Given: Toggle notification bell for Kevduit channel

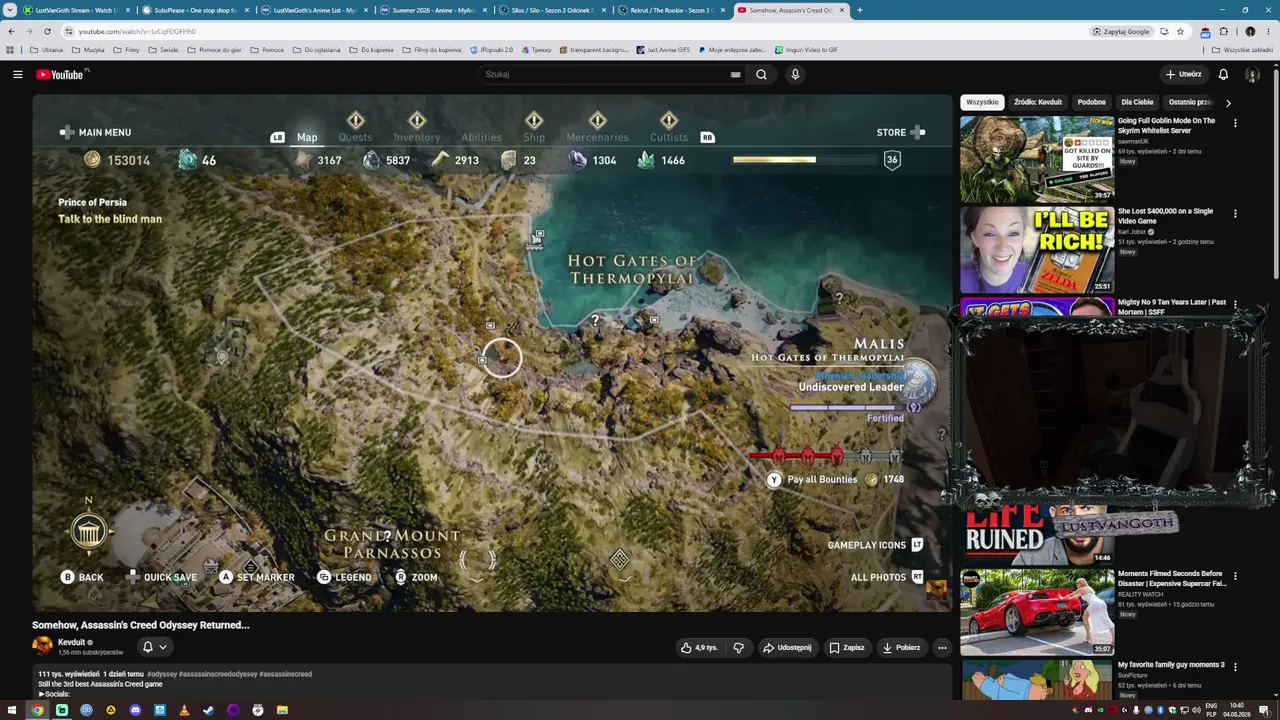Looking at the screenshot, I should click(x=154, y=647).
